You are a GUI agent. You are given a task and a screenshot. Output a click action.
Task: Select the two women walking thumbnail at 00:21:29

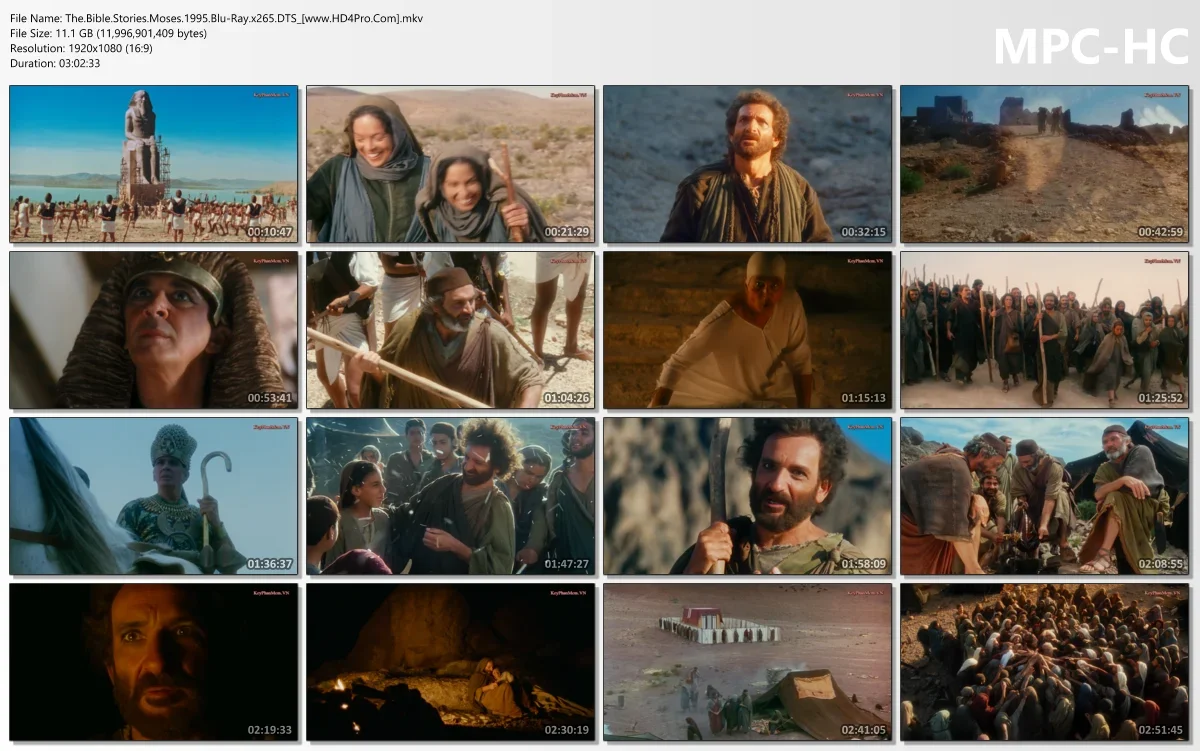pos(450,164)
